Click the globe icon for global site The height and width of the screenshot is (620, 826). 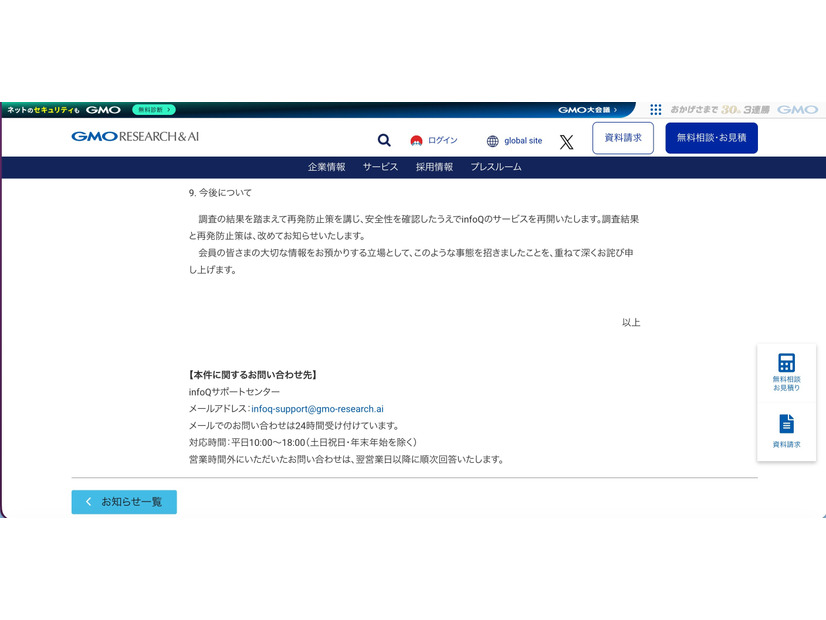[493, 141]
